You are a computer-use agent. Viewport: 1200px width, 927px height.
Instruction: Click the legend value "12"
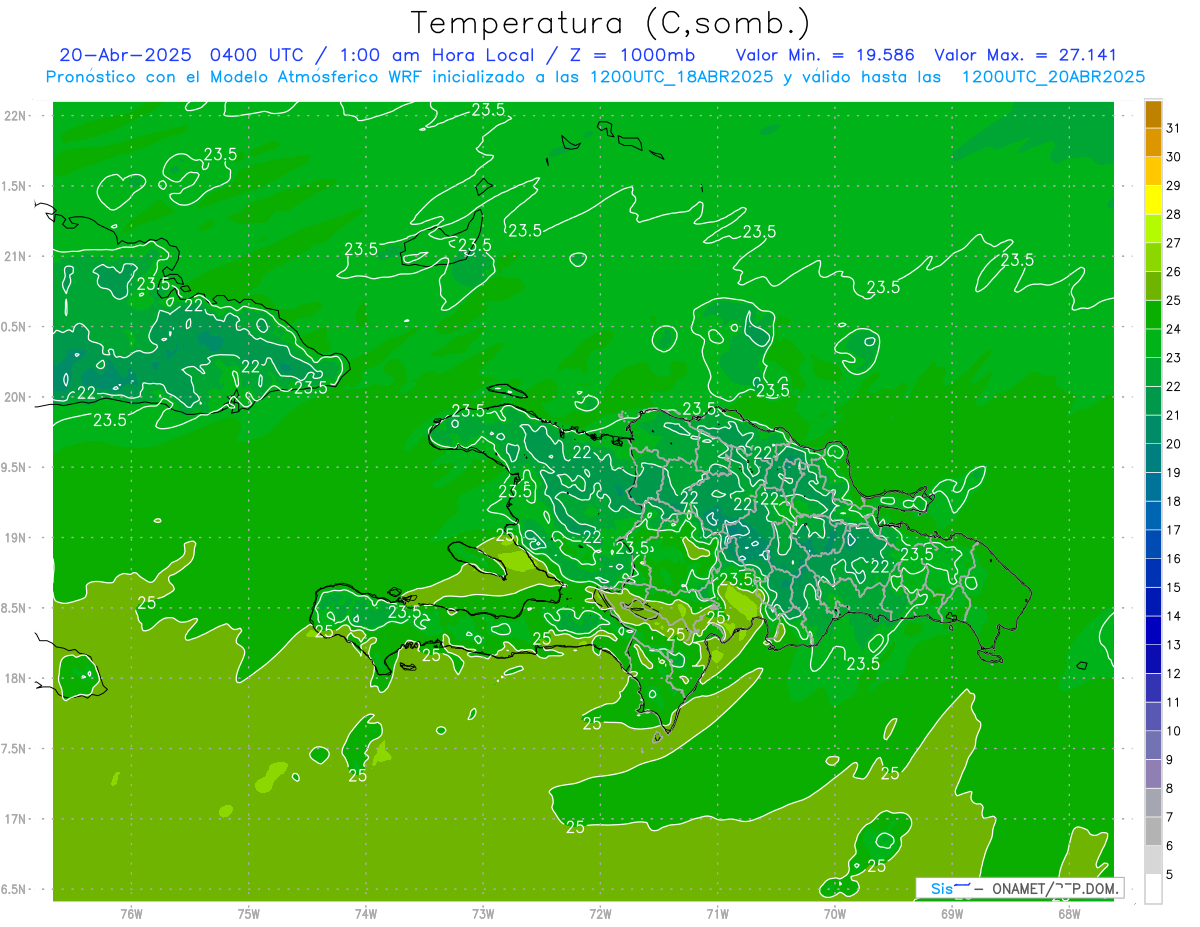[1174, 674]
